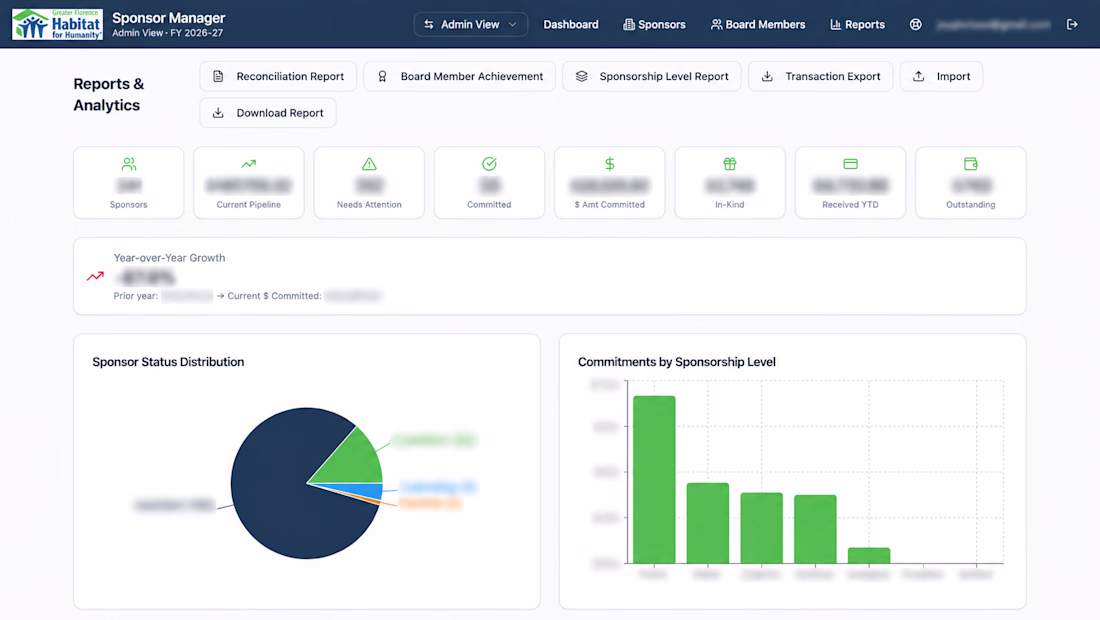This screenshot has height=620, width=1100.
Task: Click the Import button
Action: tap(941, 76)
